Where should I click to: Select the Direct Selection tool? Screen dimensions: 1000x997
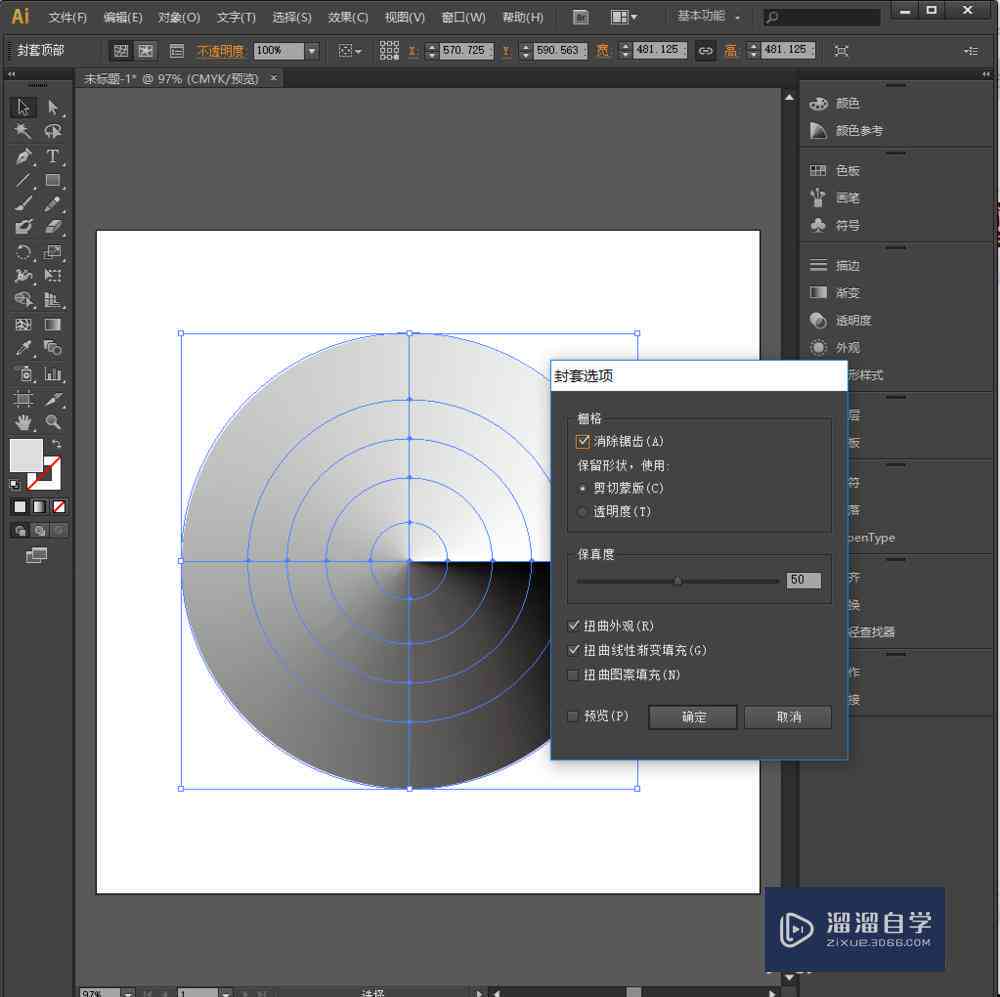[52, 107]
